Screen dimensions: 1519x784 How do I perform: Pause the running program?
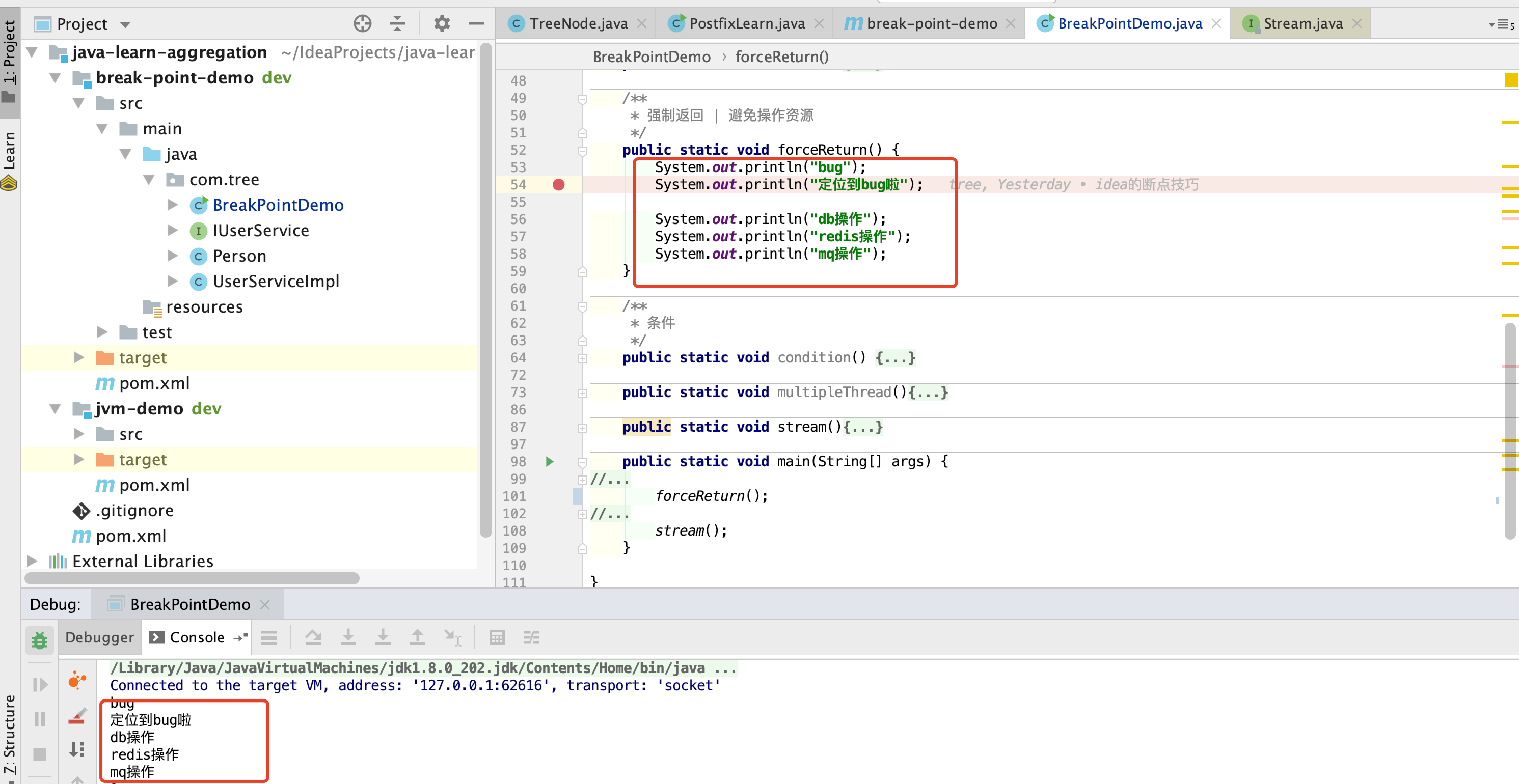(40, 718)
